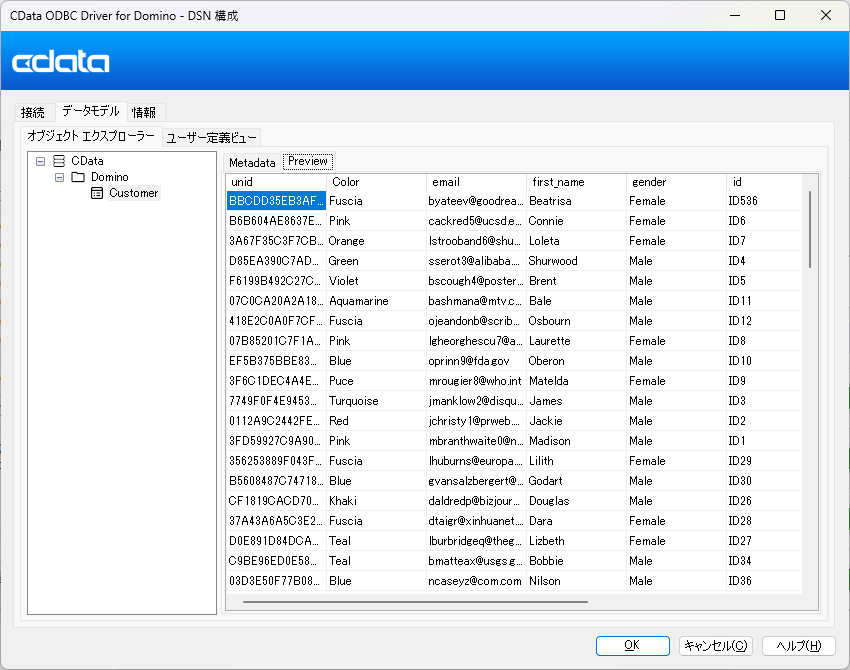Click the vertical scrollbar of preview grid
850x670 pixels.
[810, 229]
